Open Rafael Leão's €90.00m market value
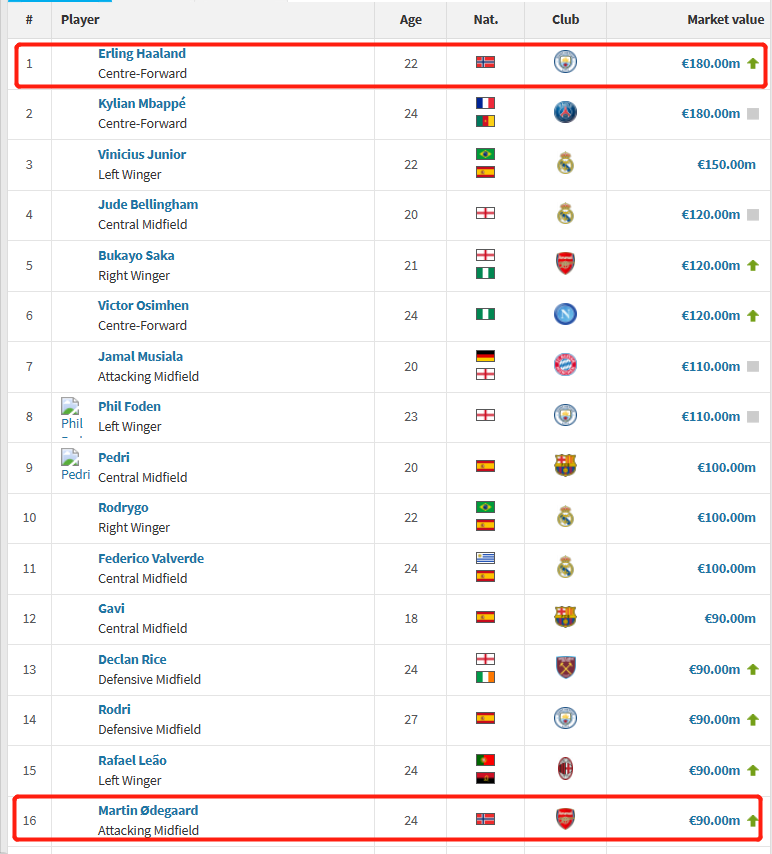This screenshot has width=772, height=854. tap(714, 770)
